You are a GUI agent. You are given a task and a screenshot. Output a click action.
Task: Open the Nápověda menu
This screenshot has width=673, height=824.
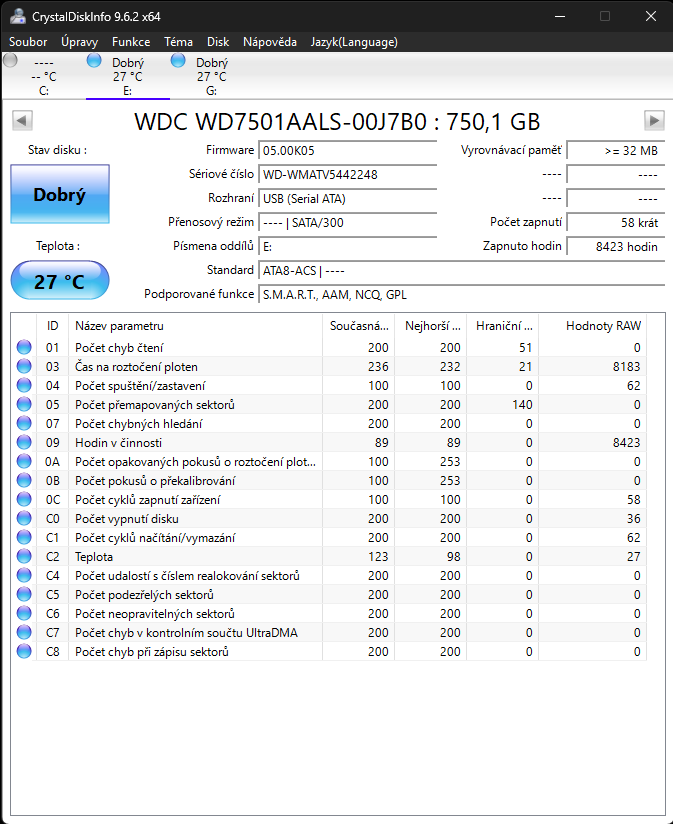click(270, 42)
